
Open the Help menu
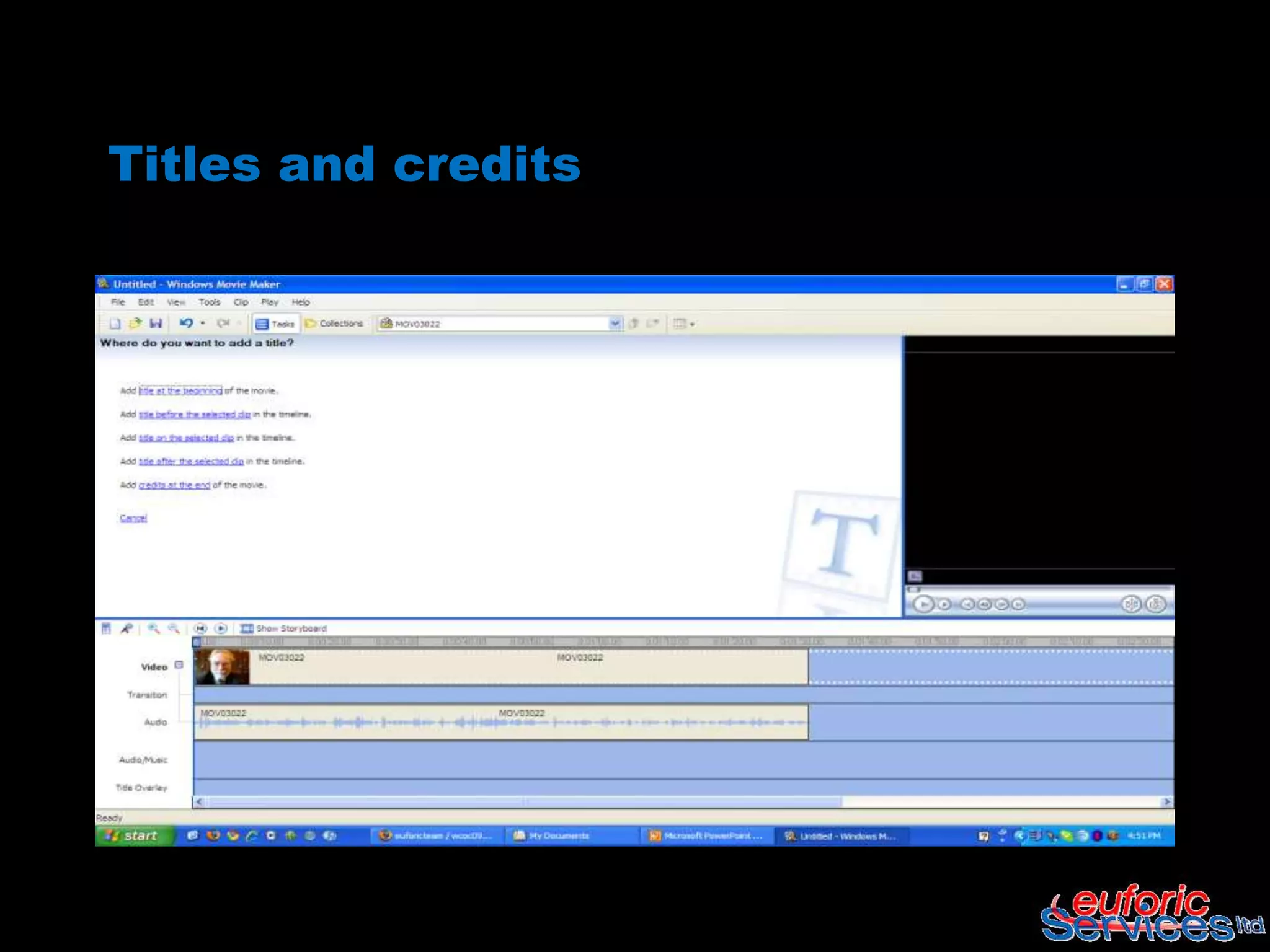click(301, 302)
